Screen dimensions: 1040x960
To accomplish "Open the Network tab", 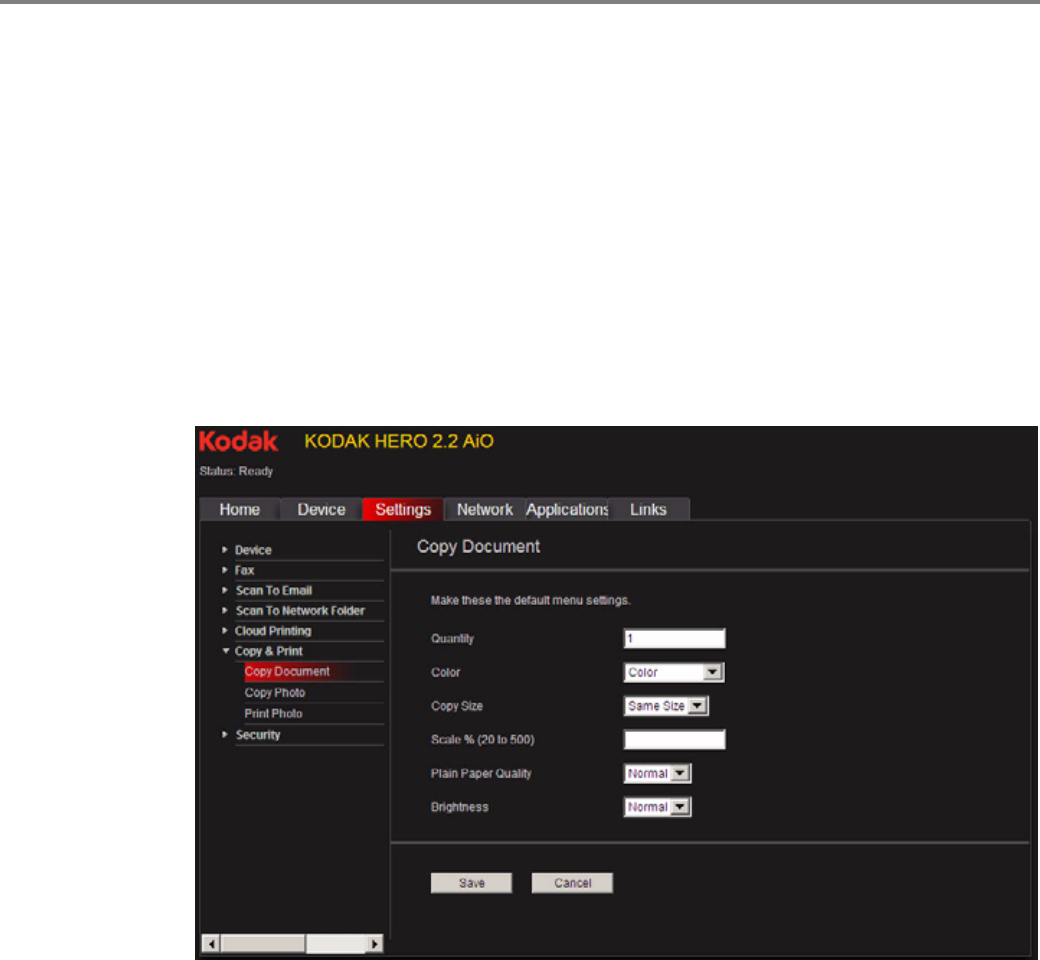I will 484,510.
